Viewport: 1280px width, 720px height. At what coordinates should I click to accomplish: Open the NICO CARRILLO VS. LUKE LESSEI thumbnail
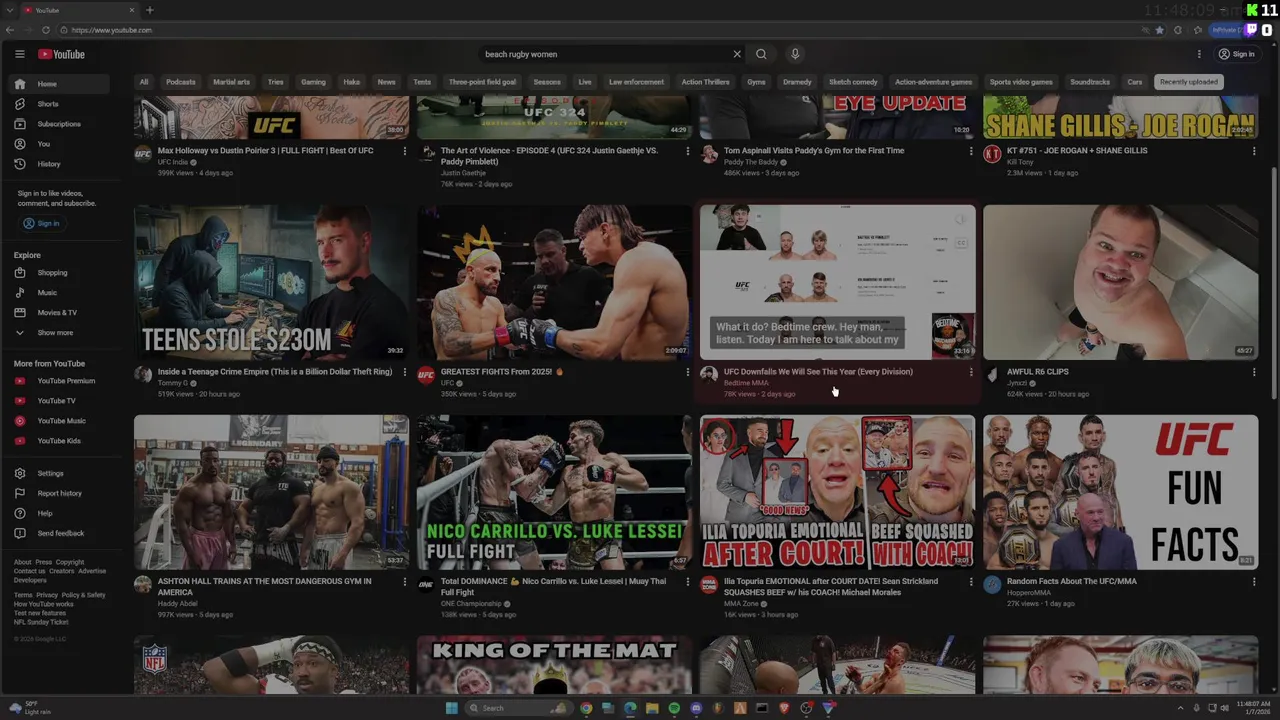554,492
